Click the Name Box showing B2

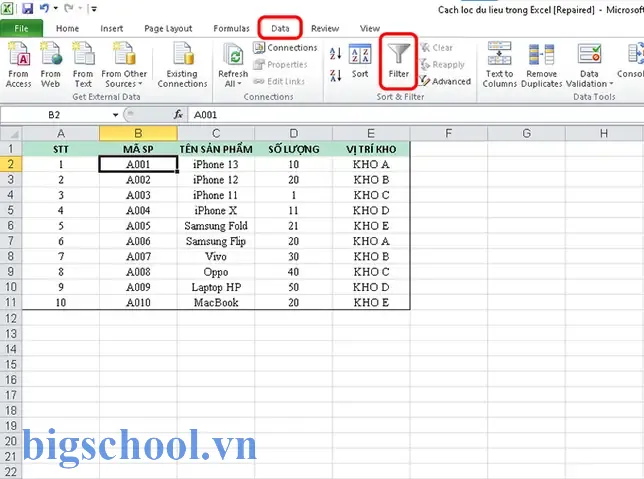coord(55,115)
